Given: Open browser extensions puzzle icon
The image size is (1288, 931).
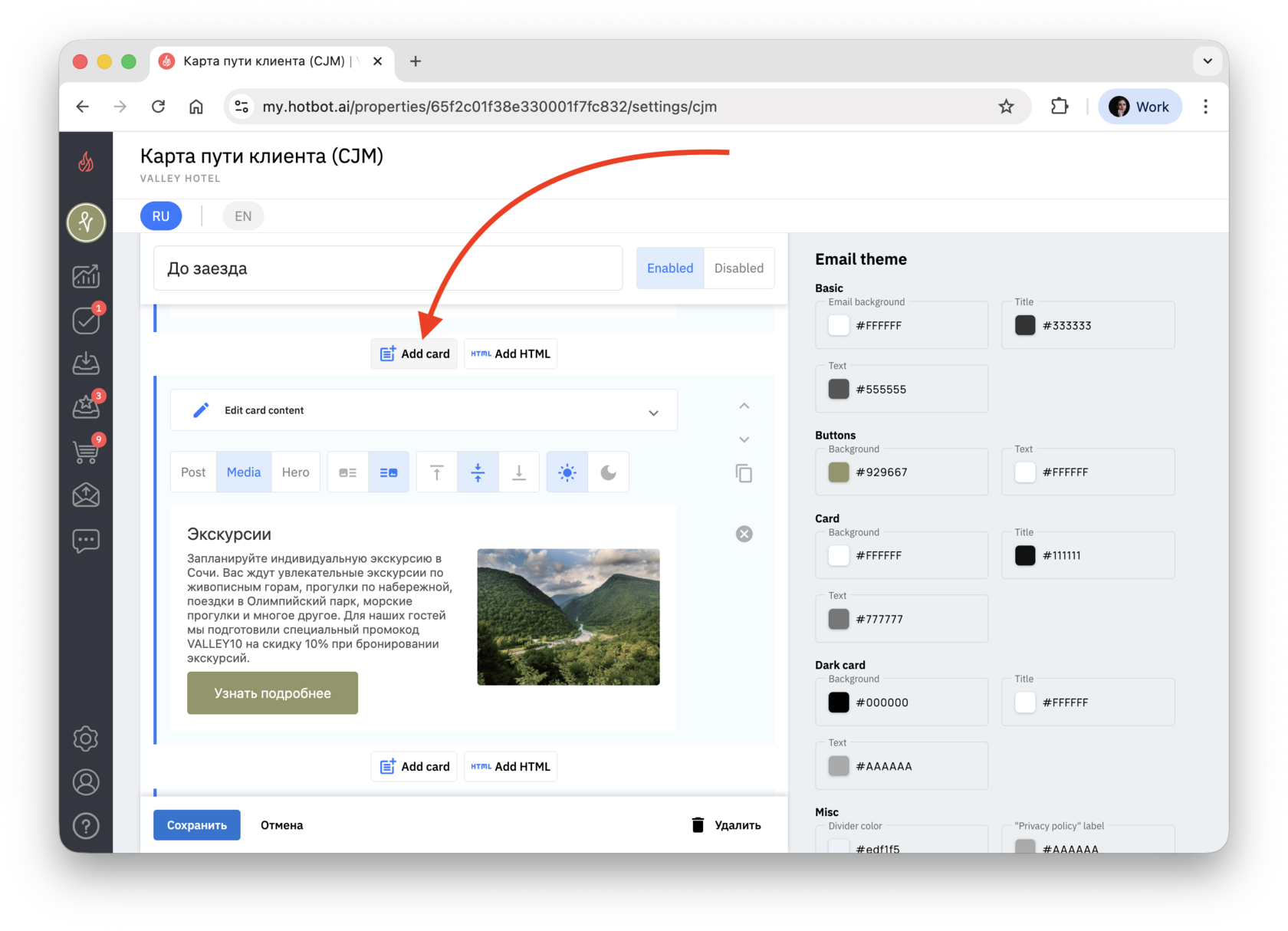Looking at the screenshot, I should pyautogui.click(x=1060, y=107).
